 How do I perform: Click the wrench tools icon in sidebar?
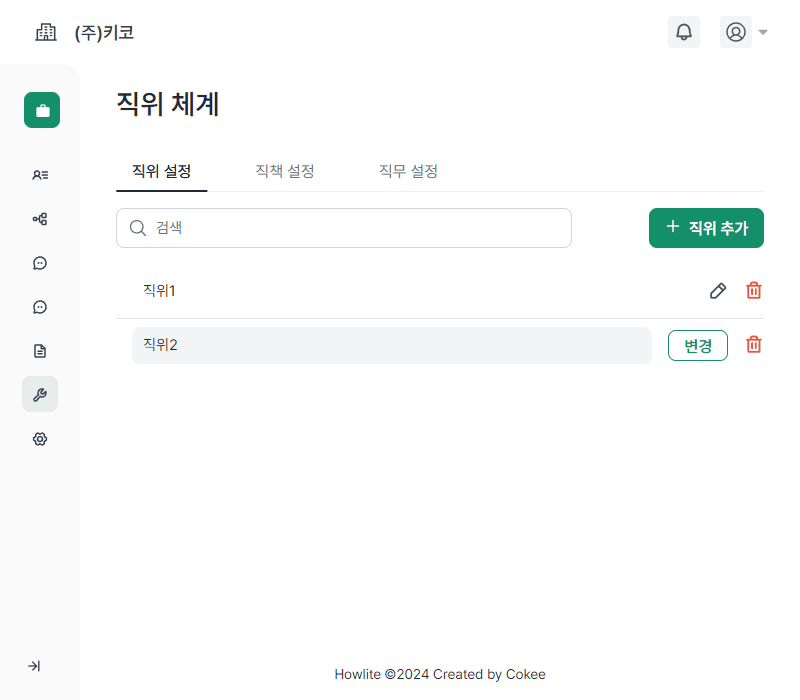[x=39, y=394]
